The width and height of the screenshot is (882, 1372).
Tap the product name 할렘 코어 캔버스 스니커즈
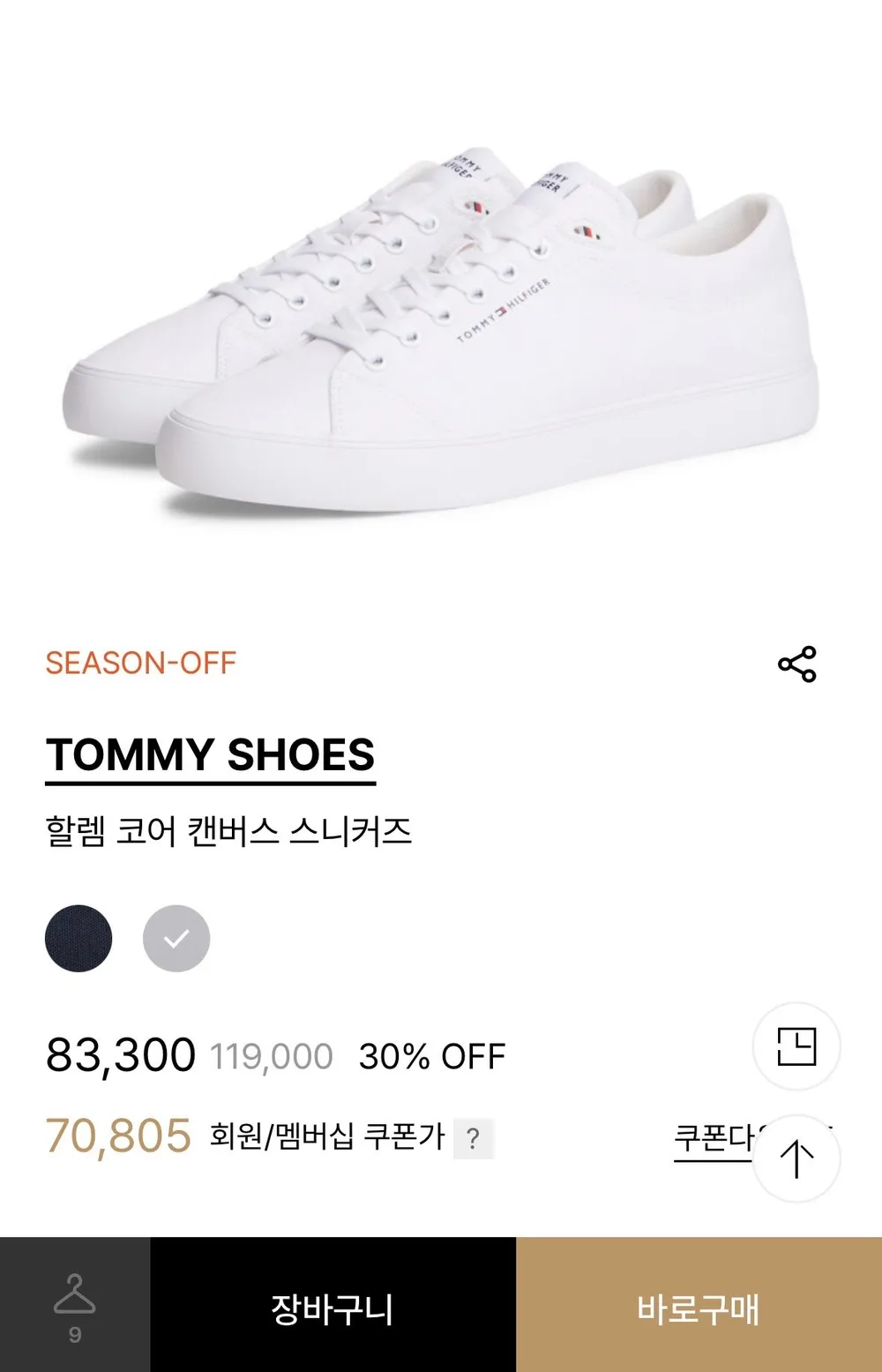(x=228, y=832)
